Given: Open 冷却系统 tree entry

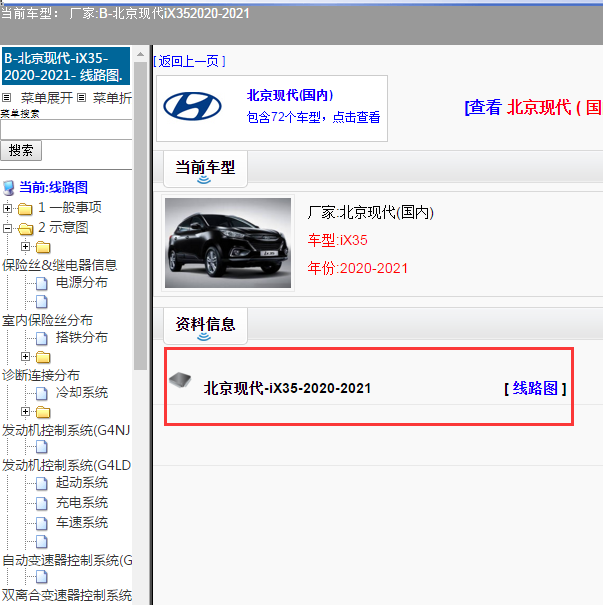Looking at the screenshot, I should [x=82, y=393].
